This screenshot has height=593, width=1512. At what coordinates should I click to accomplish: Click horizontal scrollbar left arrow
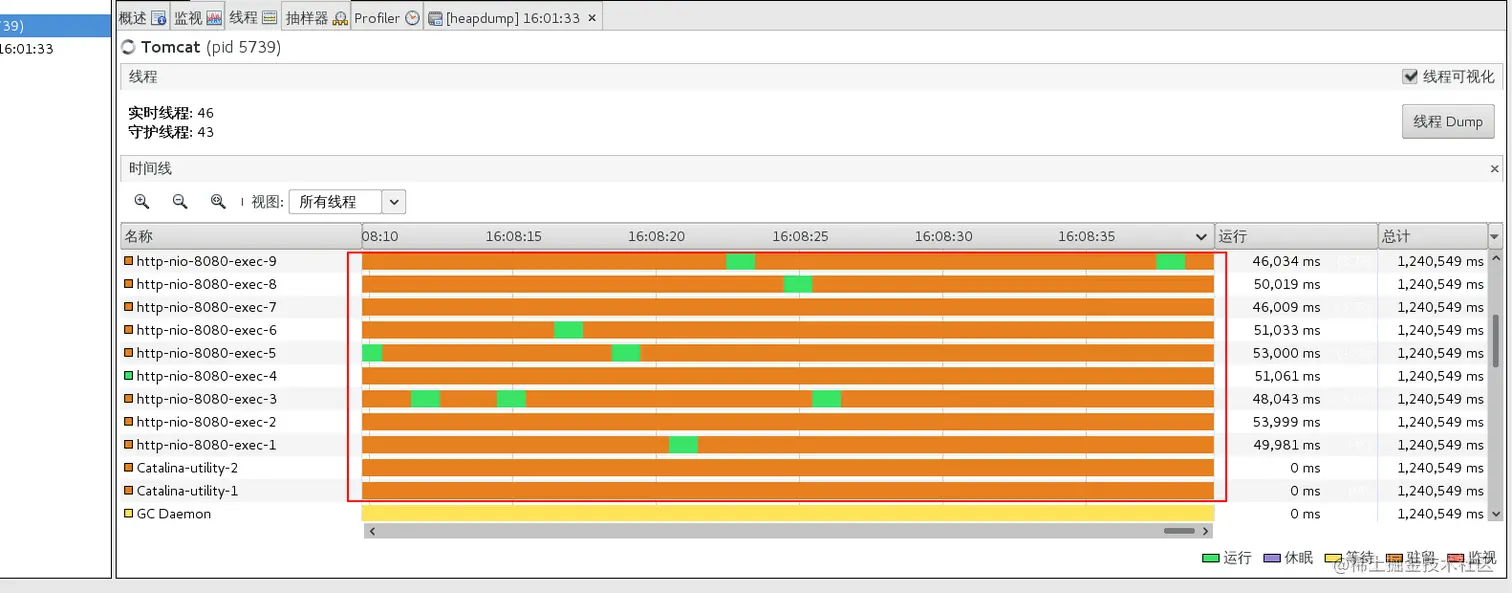tap(372, 531)
